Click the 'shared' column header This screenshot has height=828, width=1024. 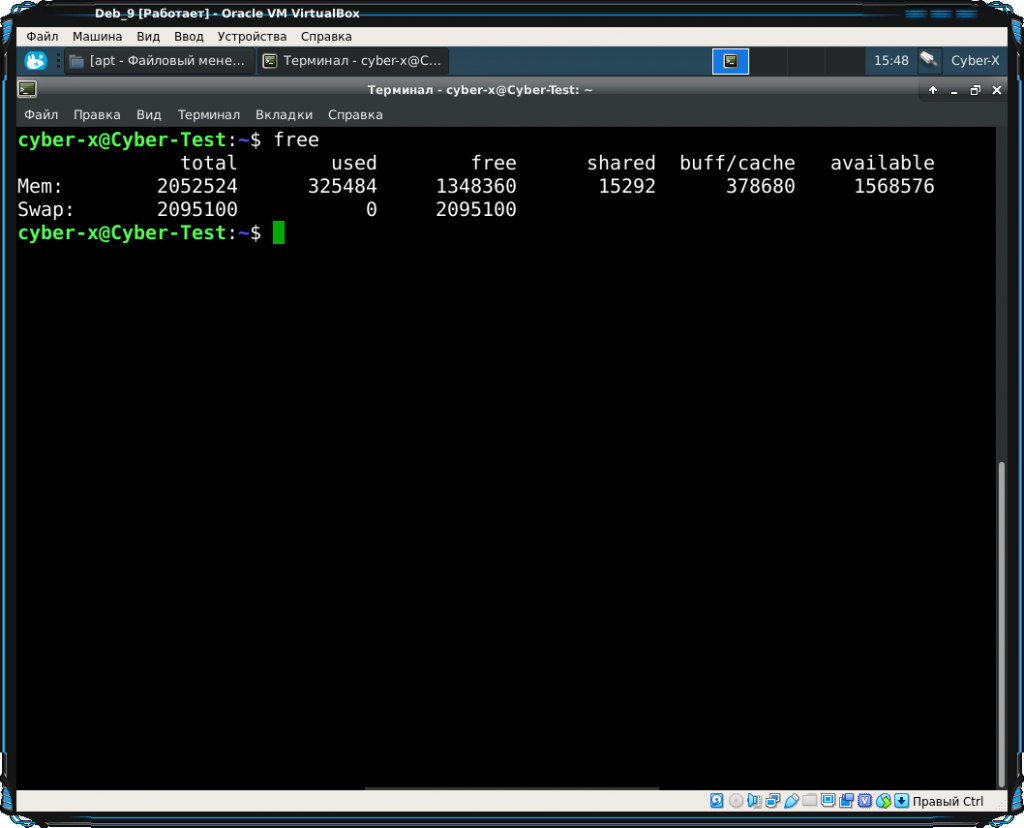pyautogui.click(x=621, y=163)
